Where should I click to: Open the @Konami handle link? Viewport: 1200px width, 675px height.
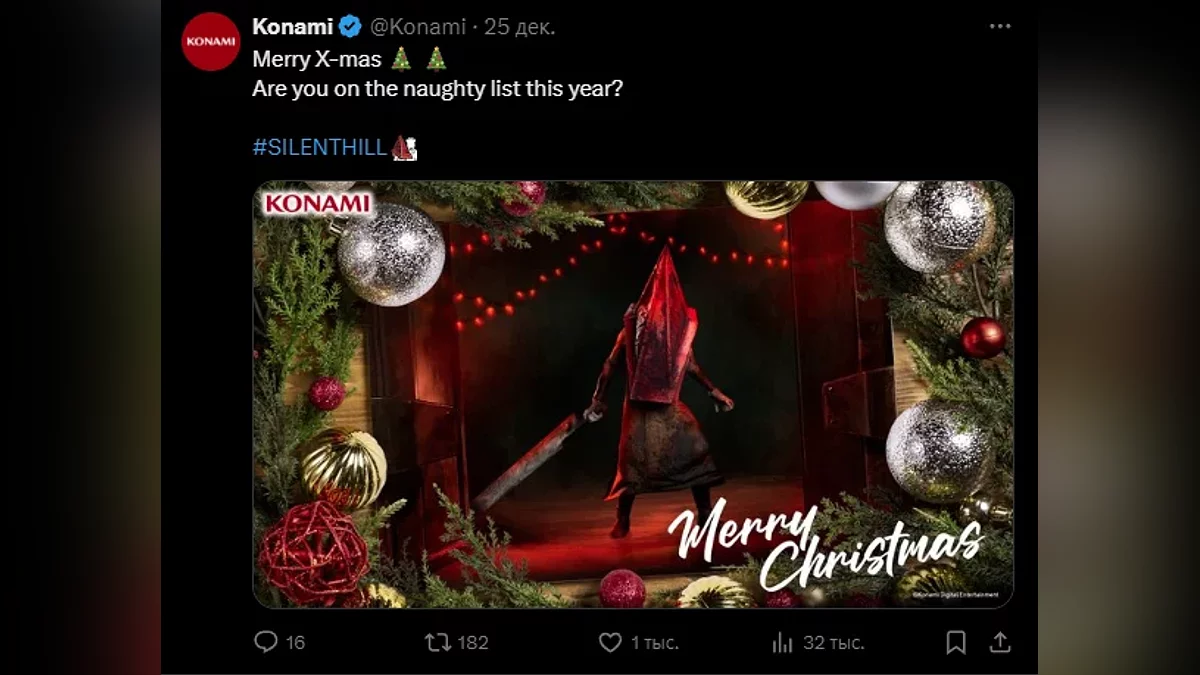pos(418,27)
